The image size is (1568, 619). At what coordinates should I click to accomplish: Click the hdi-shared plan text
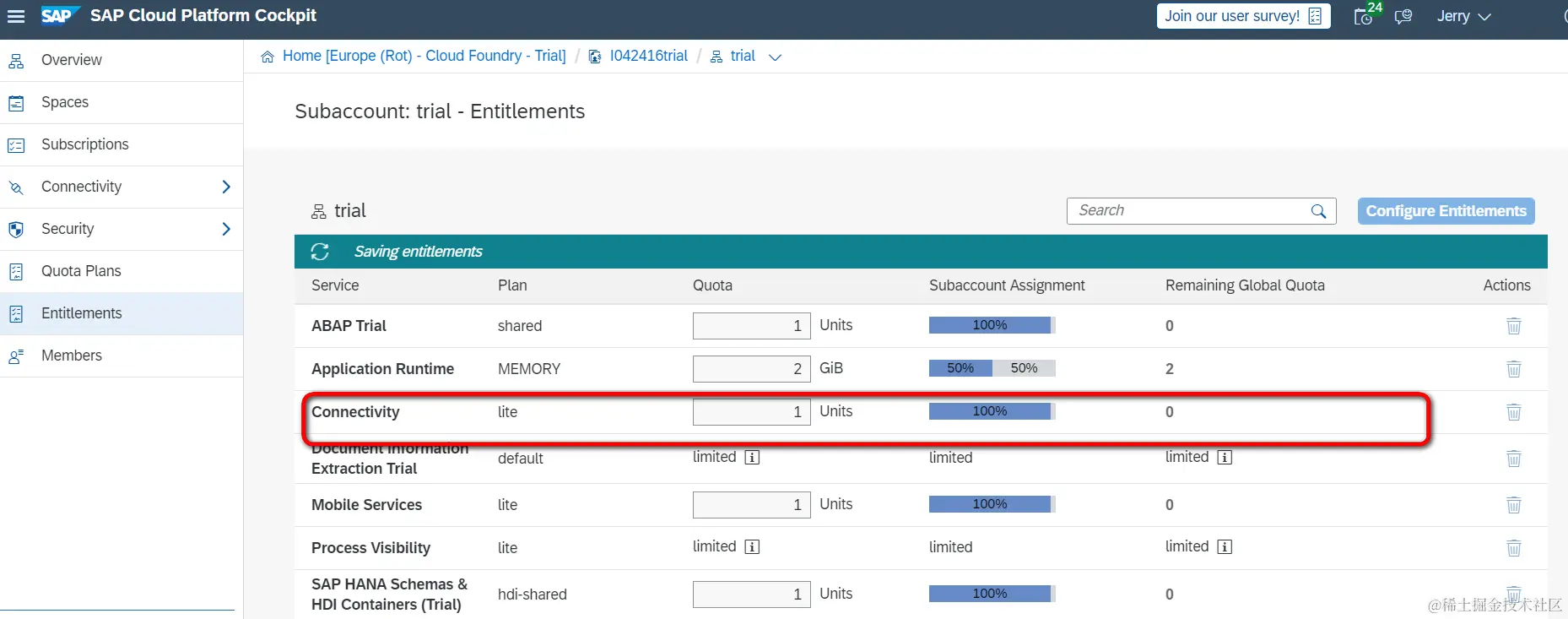point(532,595)
